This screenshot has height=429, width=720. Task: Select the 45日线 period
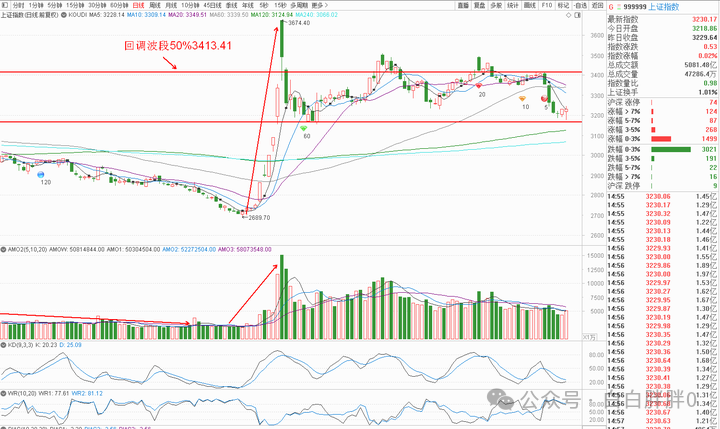212,5
